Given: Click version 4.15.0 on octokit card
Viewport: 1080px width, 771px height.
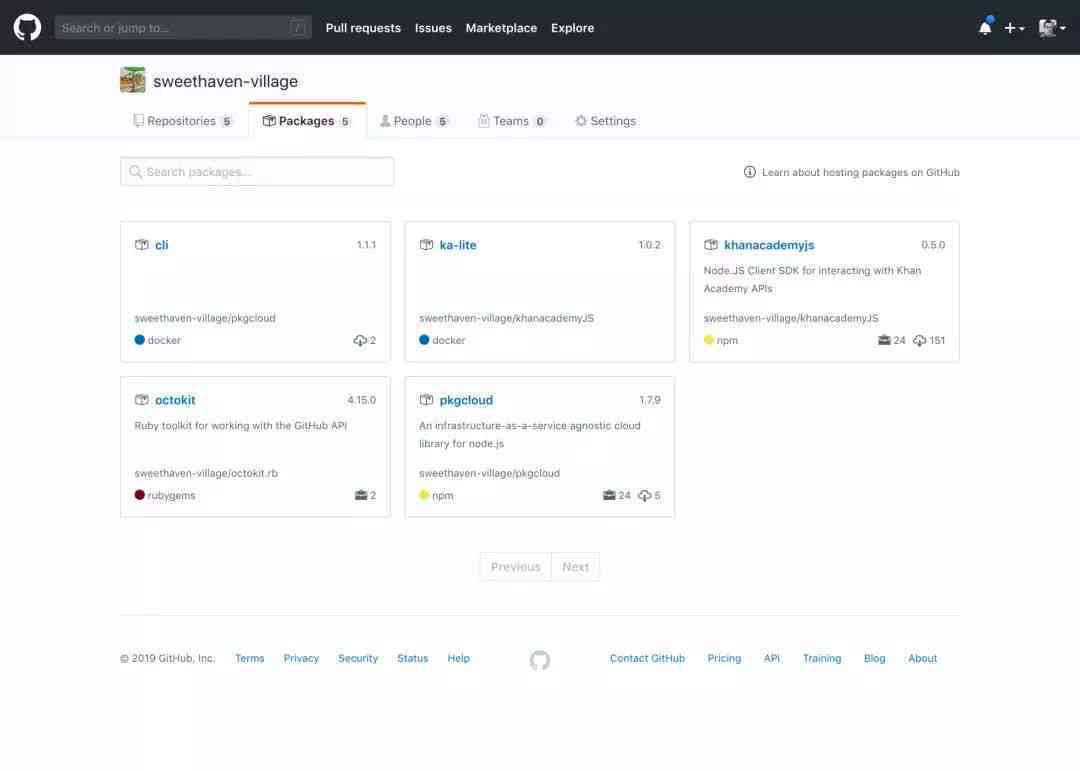Looking at the screenshot, I should click(x=362, y=400).
